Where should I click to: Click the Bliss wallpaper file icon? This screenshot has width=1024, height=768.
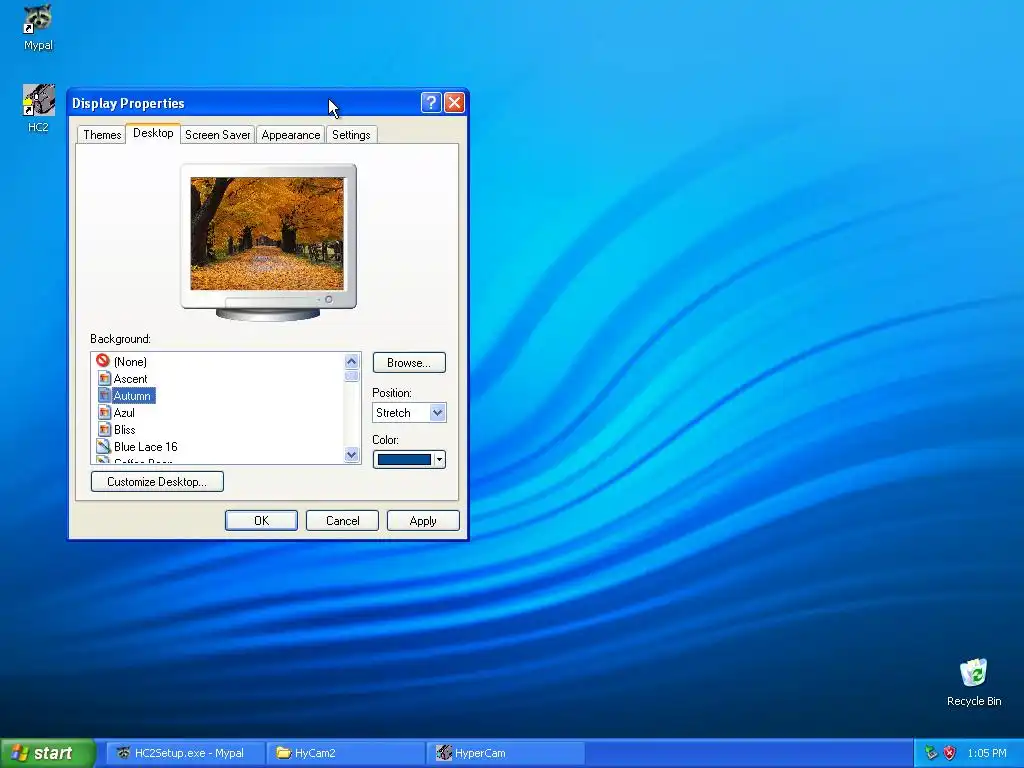(104, 429)
